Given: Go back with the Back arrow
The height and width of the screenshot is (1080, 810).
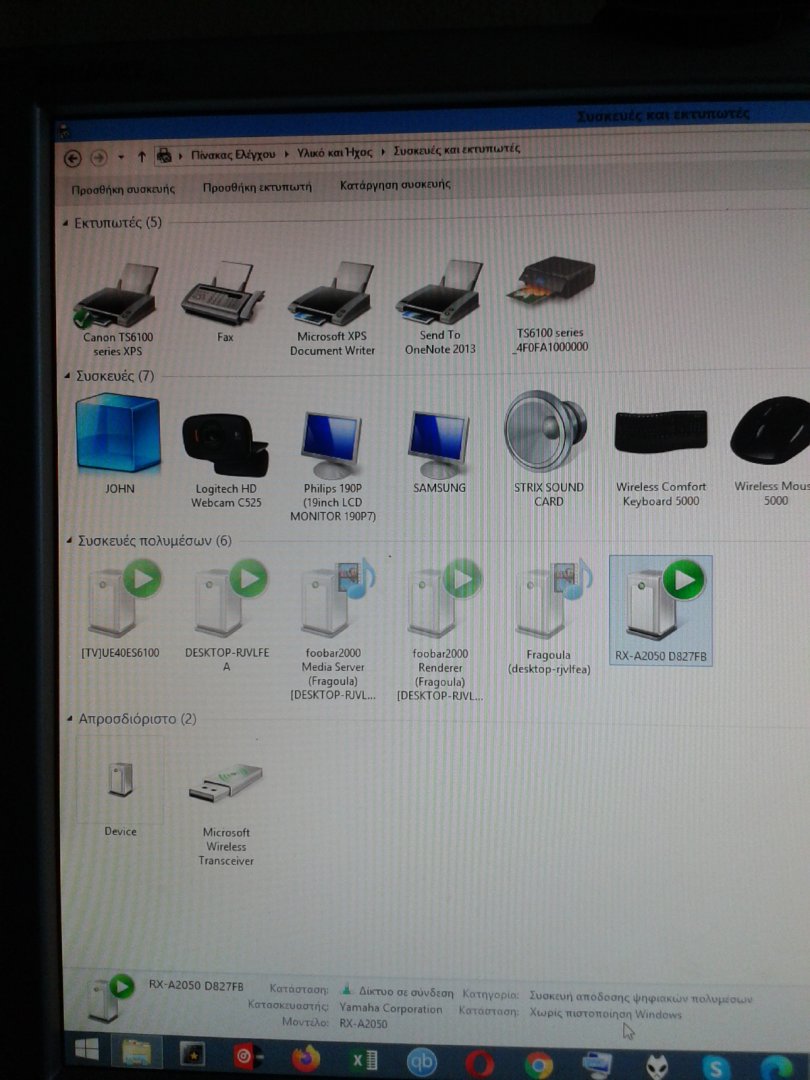Looking at the screenshot, I should (x=73, y=158).
